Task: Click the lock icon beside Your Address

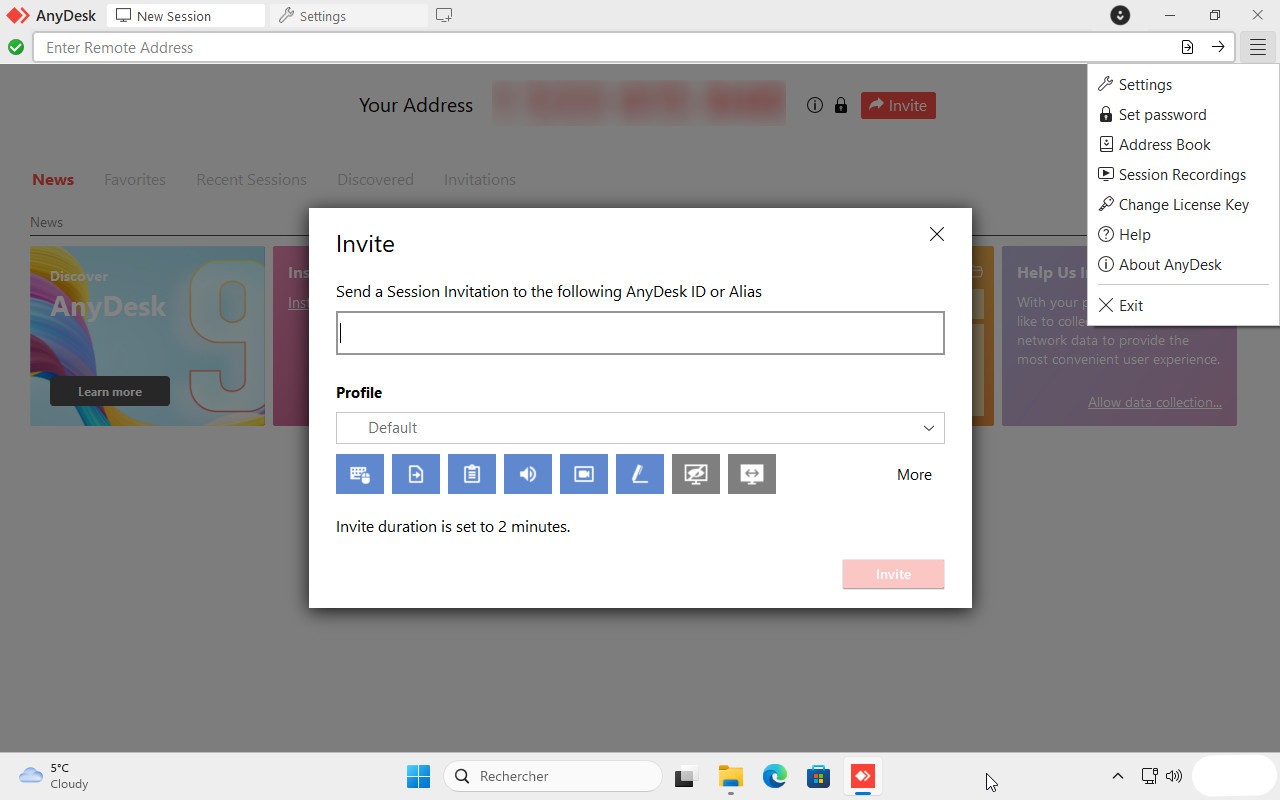Action: (x=840, y=105)
